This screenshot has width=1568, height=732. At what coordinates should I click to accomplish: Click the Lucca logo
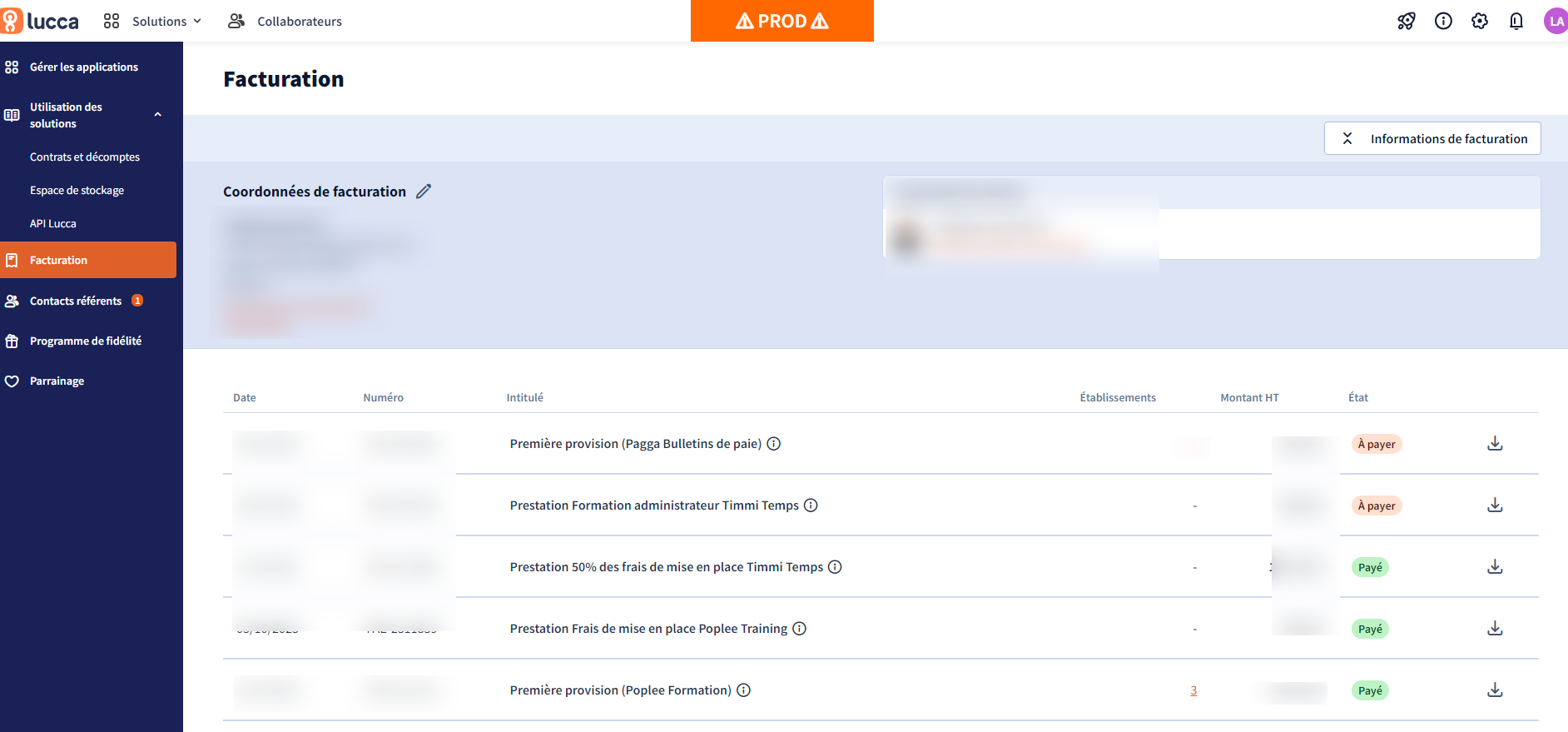pos(40,21)
